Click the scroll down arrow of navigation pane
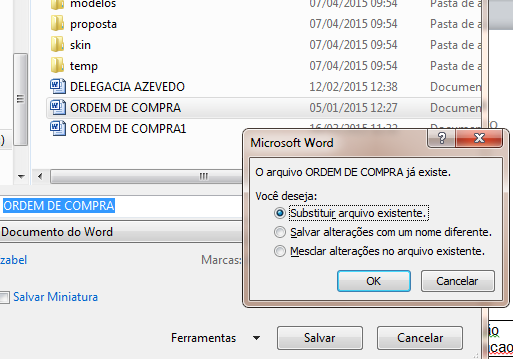Viewport: 513px width, 362px height. point(21,176)
